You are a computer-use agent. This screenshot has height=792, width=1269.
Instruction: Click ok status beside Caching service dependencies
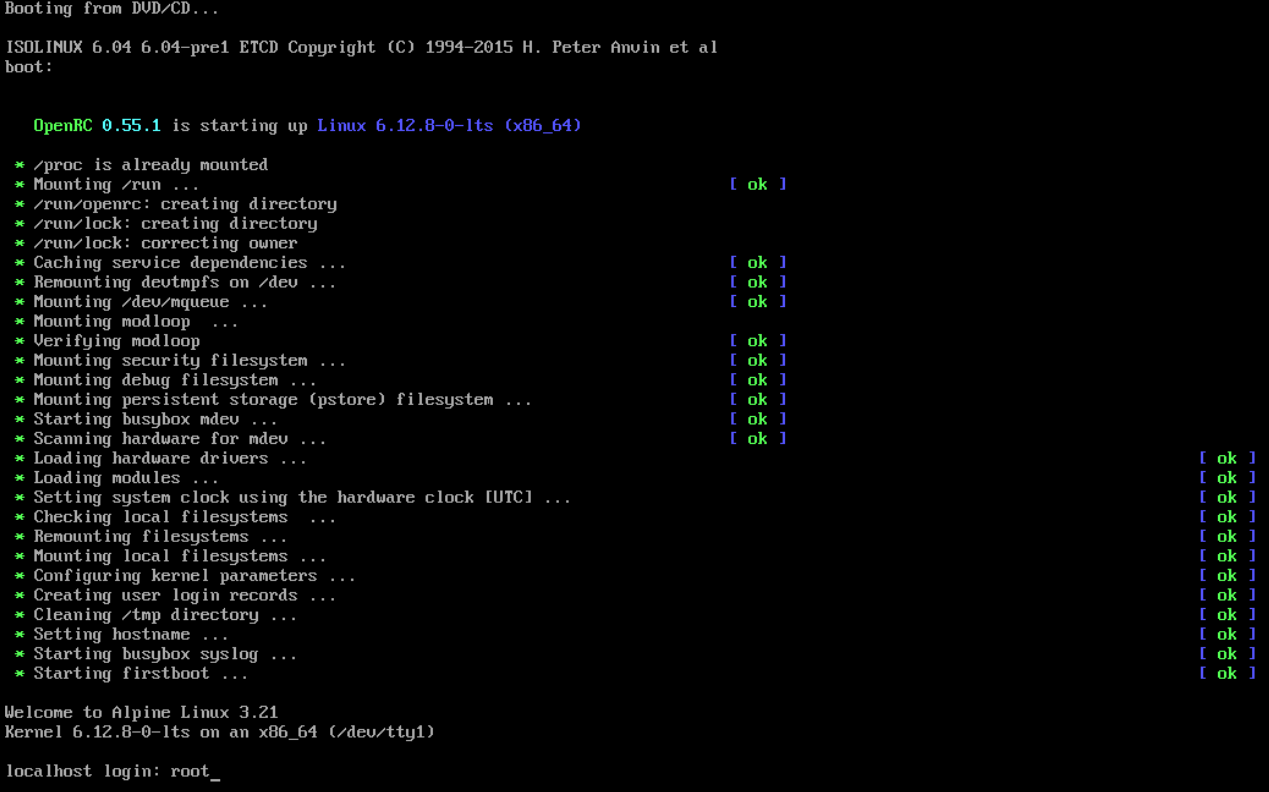pos(758,262)
